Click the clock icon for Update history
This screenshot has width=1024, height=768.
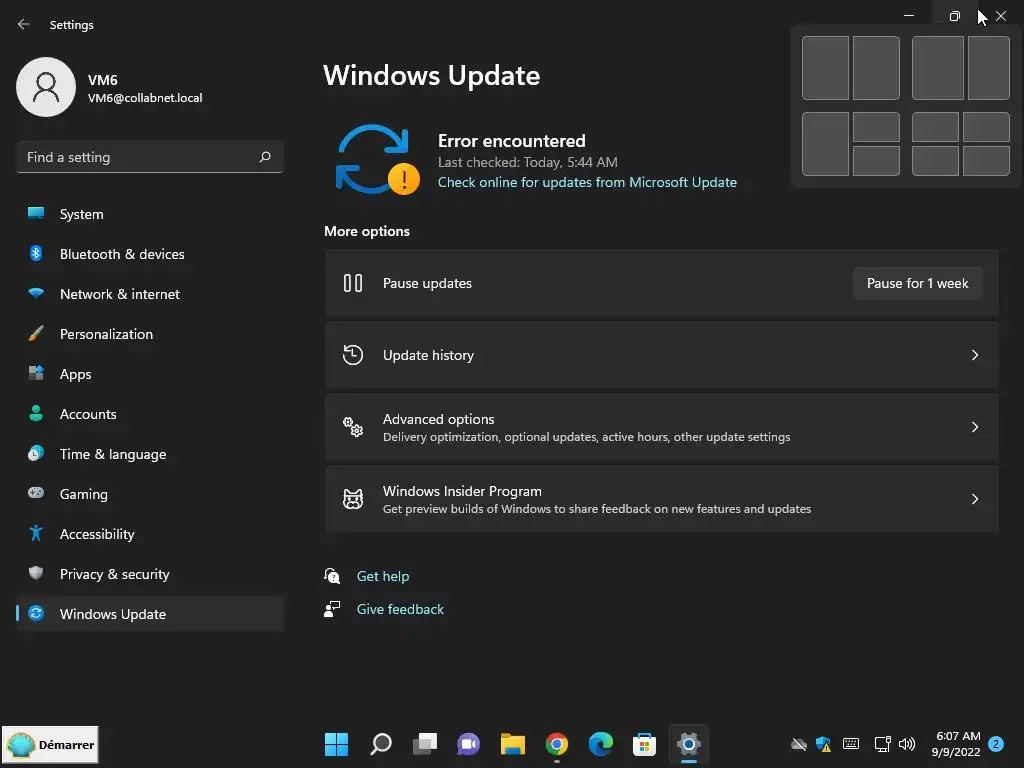click(353, 355)
